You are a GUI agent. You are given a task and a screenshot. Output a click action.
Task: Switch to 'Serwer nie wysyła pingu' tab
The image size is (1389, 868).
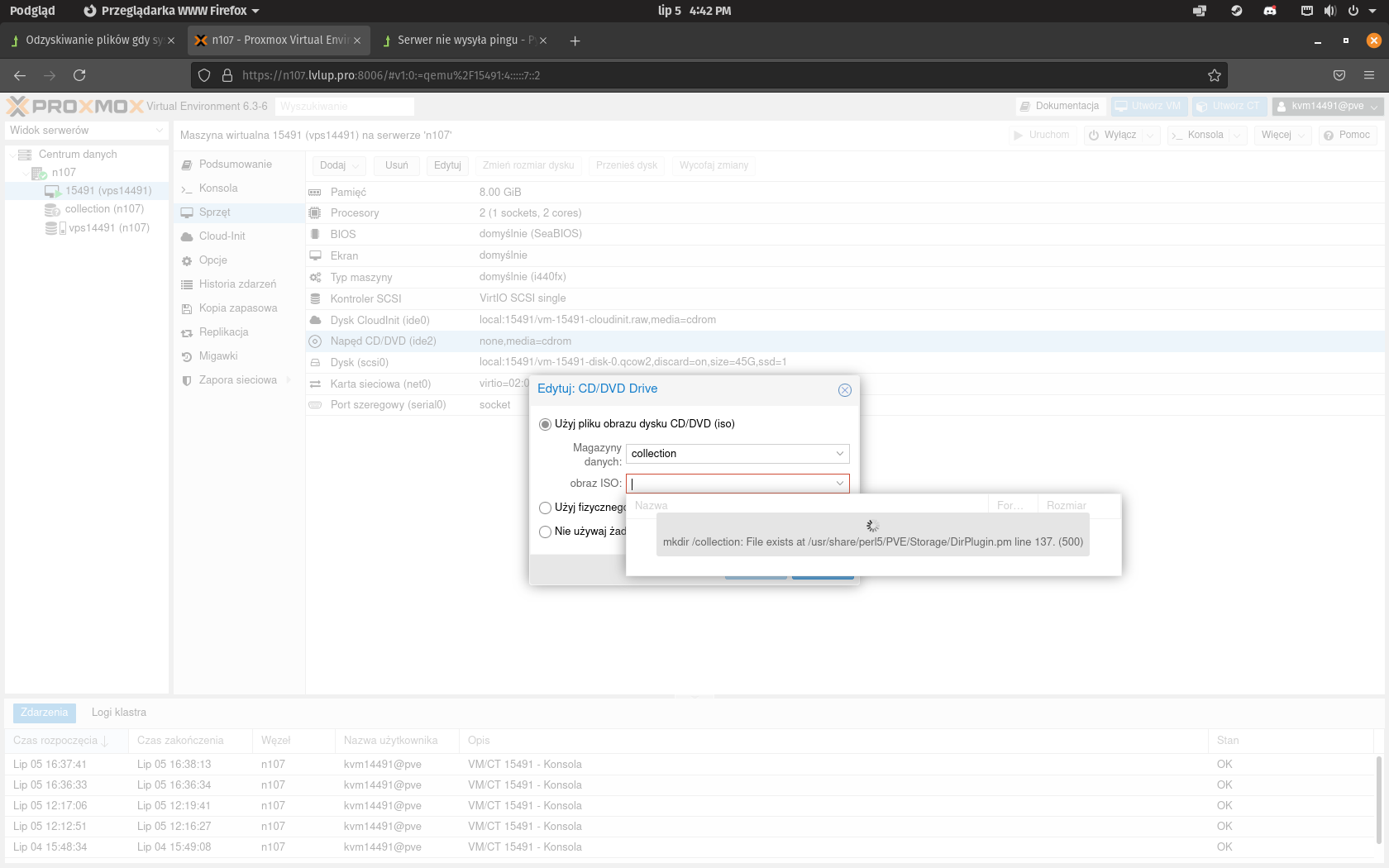pyautogui.click(x=457, y=41)
